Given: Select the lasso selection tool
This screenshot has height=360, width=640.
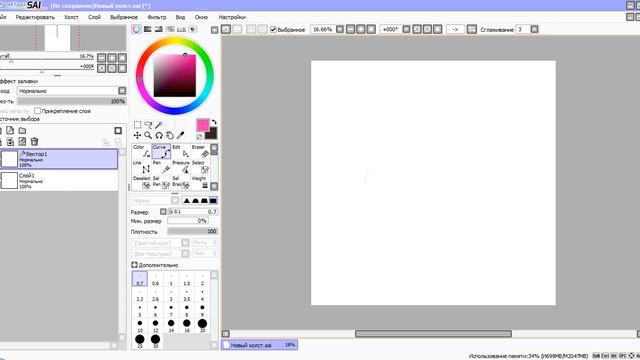Looking at the screenshot, I should 148,124.
